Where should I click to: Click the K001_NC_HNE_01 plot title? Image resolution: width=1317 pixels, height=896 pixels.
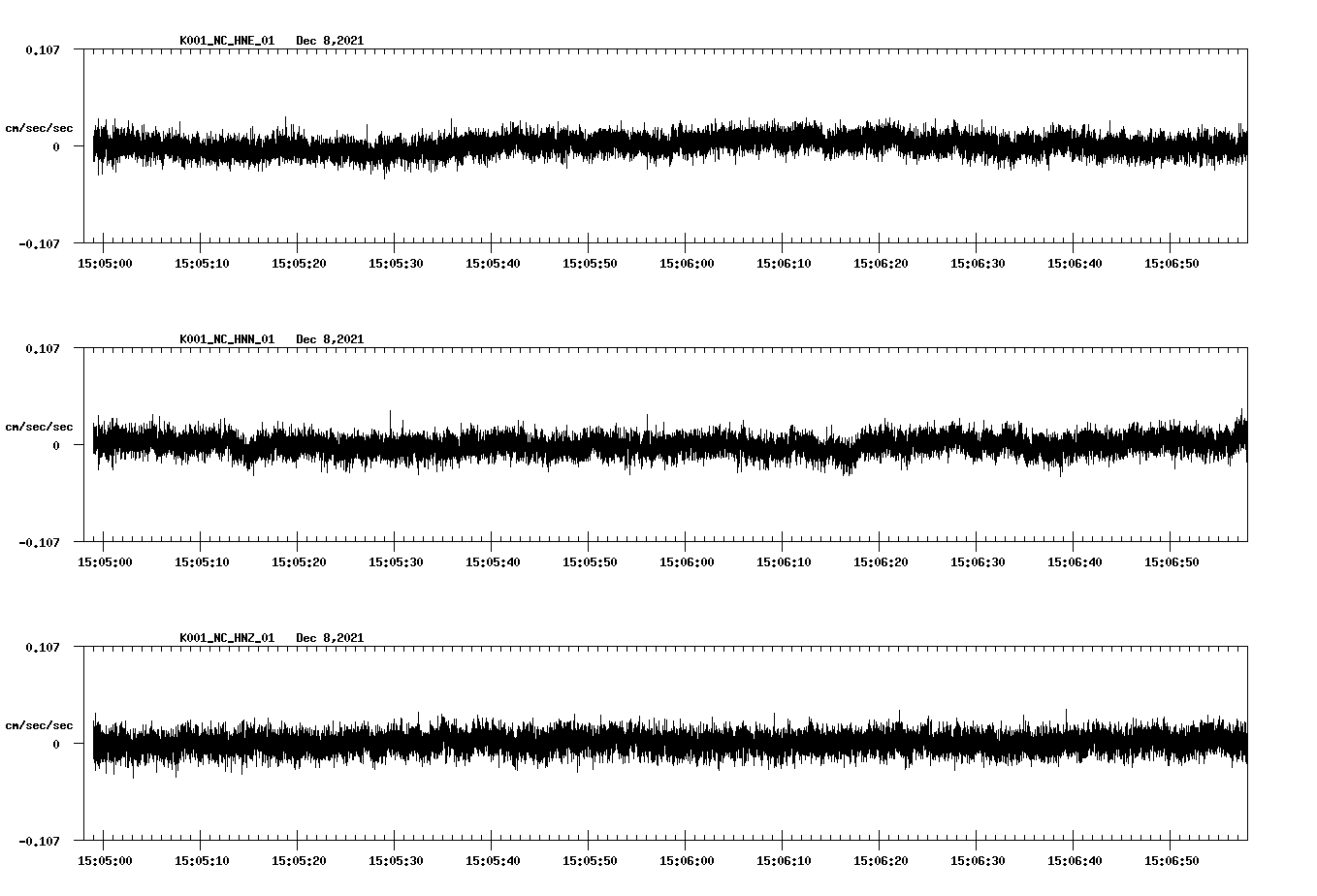227,41
